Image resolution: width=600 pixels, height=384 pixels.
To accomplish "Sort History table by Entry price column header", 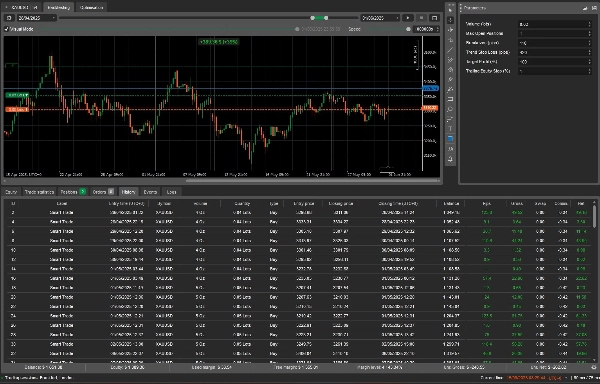I will point(304,203).
